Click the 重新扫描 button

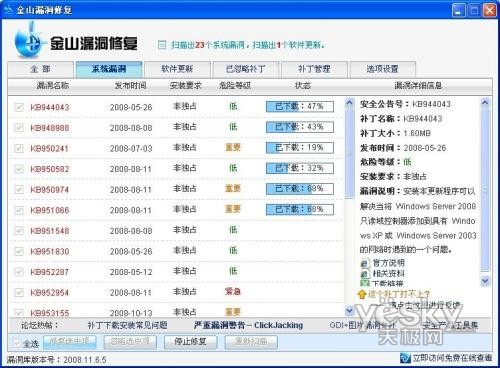[x=251, y=342]
